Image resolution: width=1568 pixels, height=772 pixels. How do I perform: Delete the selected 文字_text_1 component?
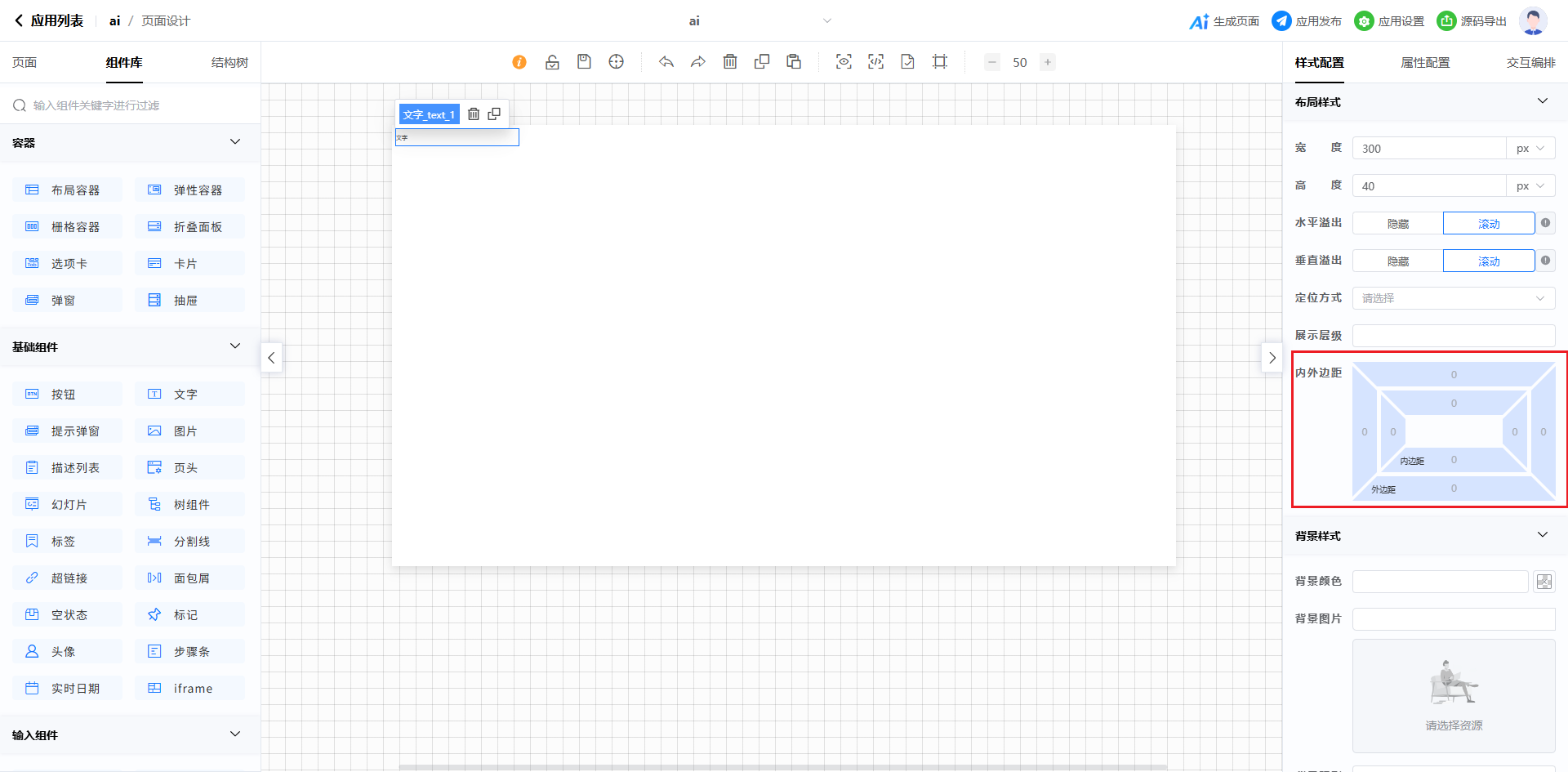pos(474,114)
